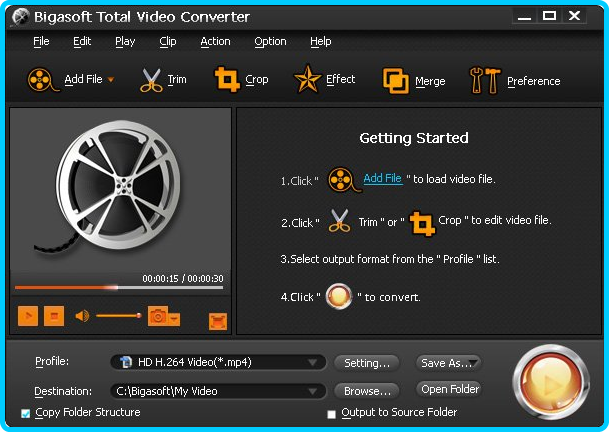Maximize the Bigasoft window

549,16
